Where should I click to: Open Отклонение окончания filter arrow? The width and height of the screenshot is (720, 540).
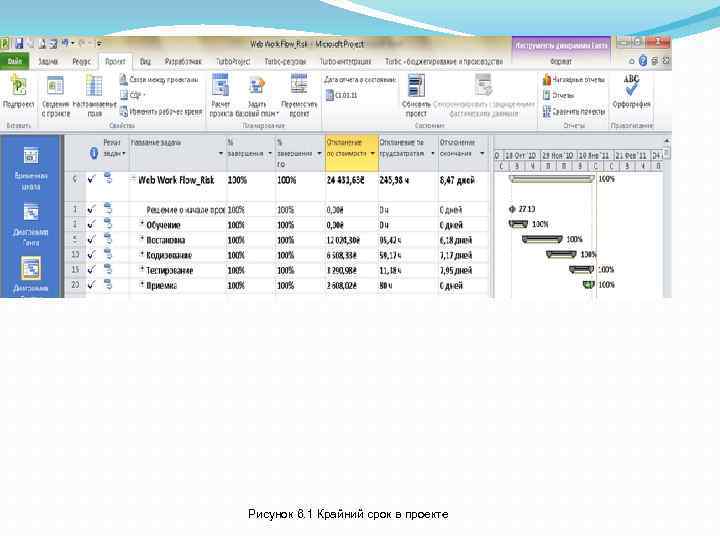click(482, 154)
